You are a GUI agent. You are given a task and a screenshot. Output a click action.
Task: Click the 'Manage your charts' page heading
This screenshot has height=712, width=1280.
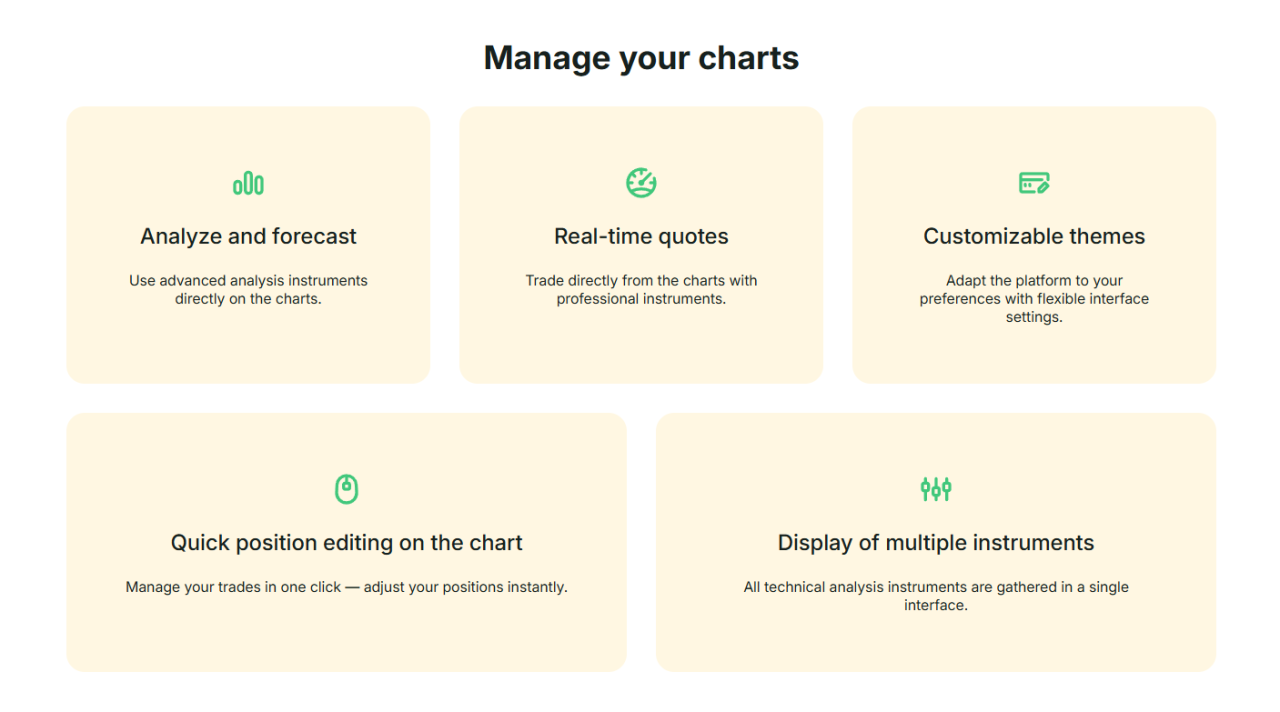pos(641,58)
